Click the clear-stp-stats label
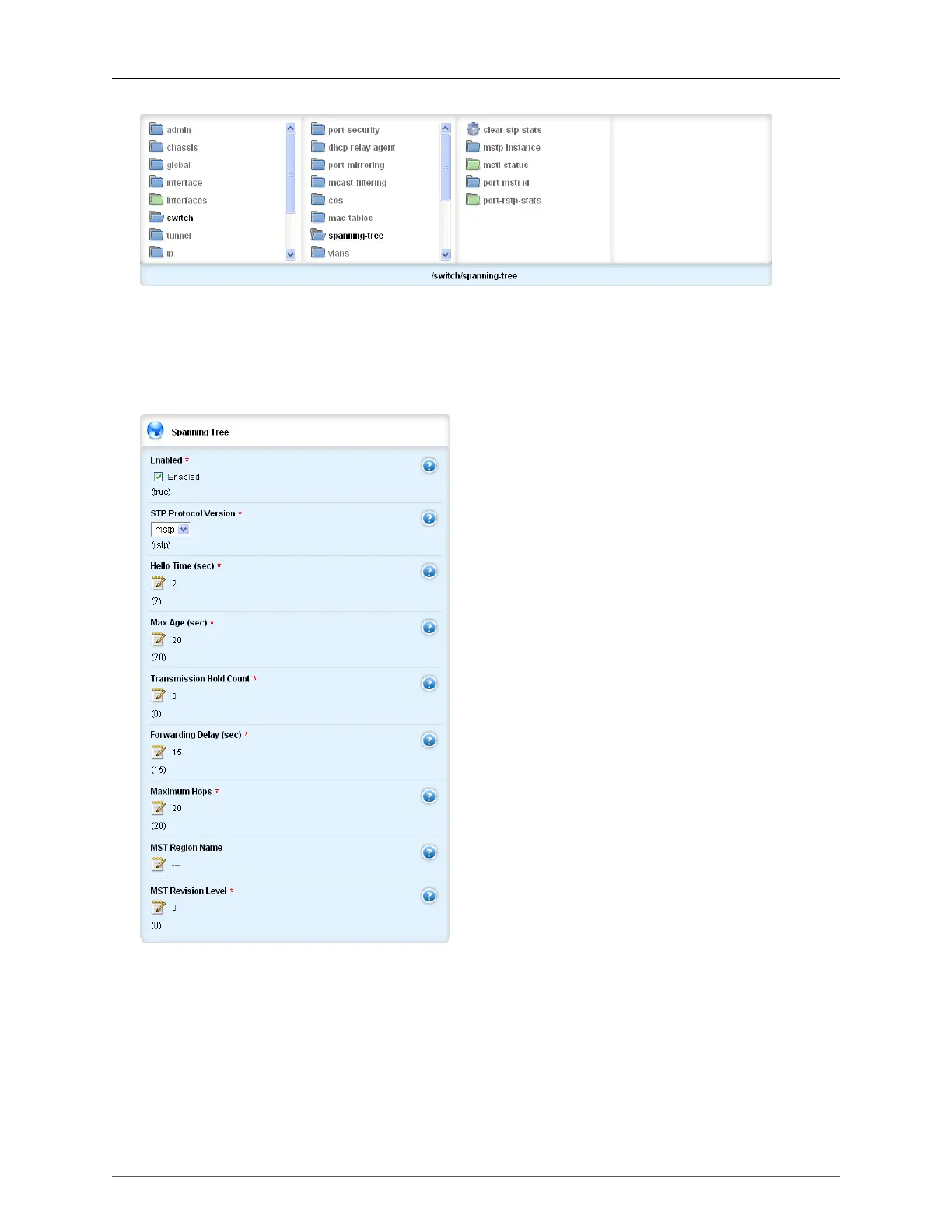 coord(512,130)
